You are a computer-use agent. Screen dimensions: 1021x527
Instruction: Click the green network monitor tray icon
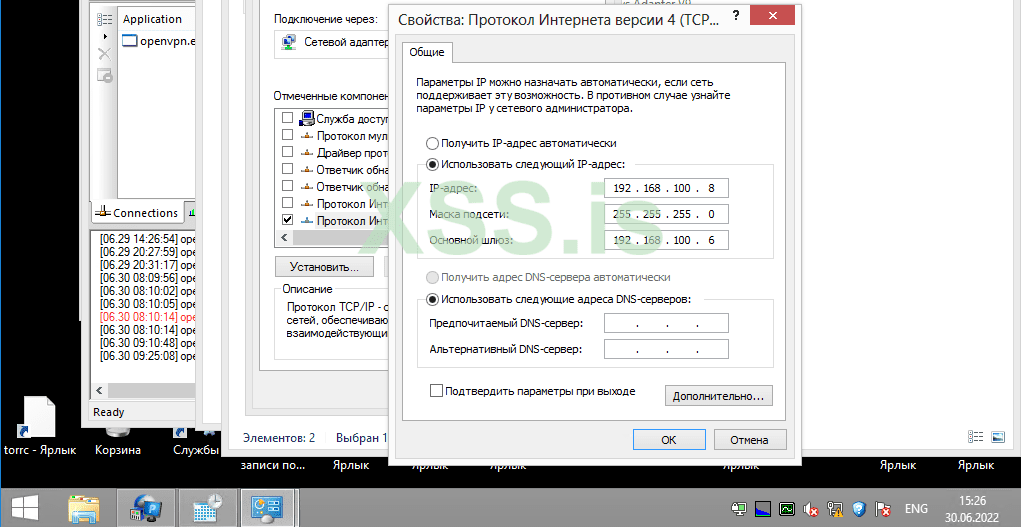(x=738, y=509)
